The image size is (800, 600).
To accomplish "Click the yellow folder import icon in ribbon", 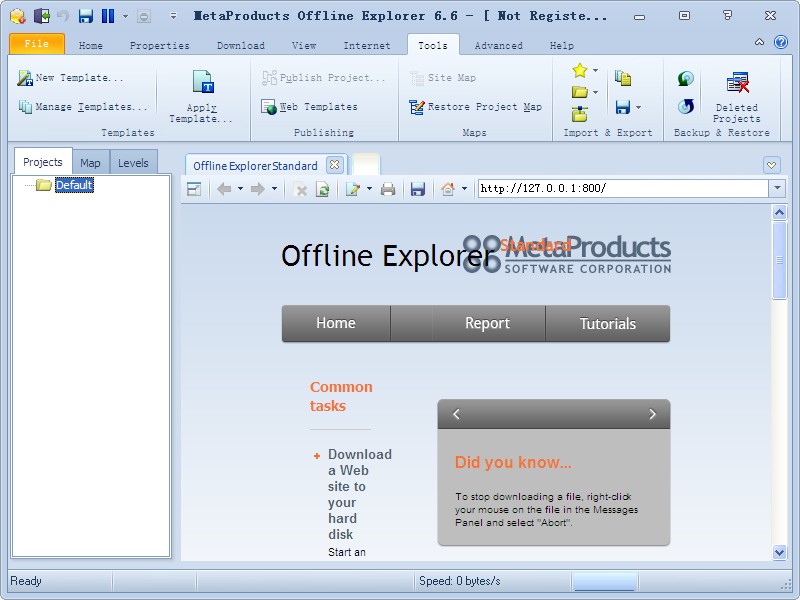I will tap(580, 92).
